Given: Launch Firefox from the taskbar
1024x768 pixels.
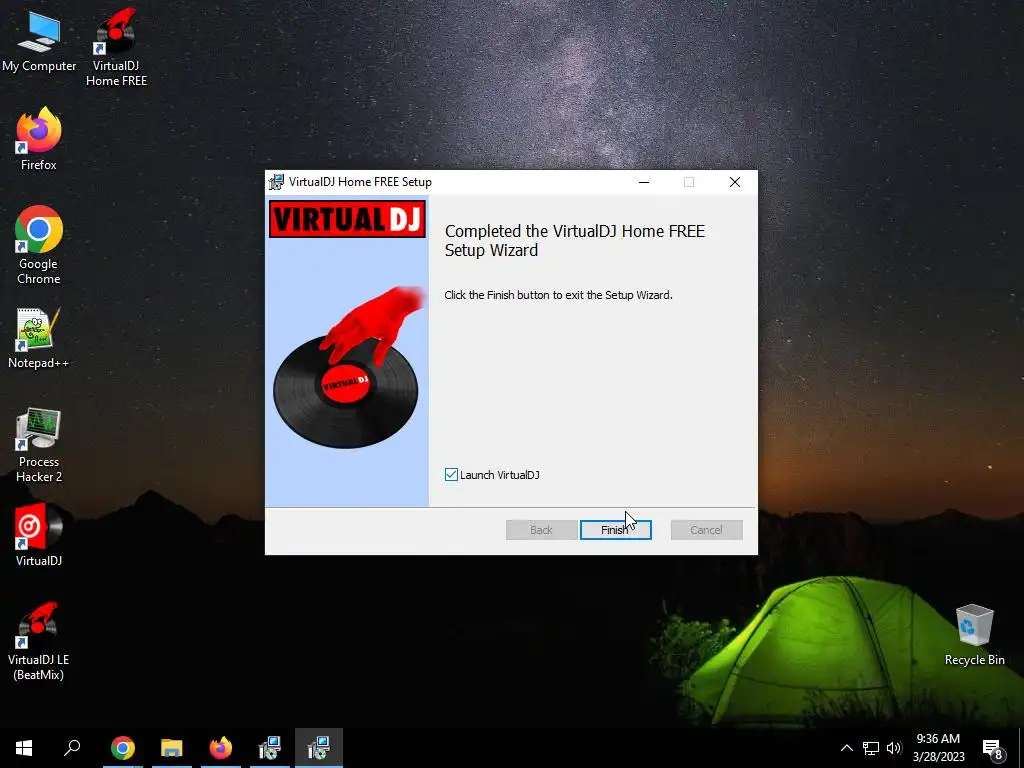Looking at the screenshot, I should (x=221, y=748).
